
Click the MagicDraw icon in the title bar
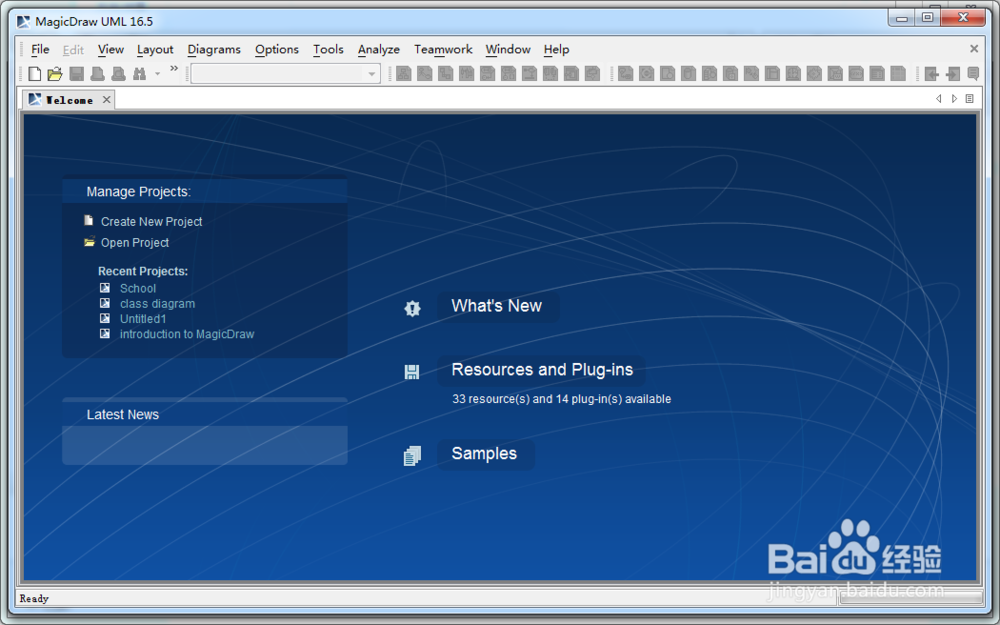[24, 22]
